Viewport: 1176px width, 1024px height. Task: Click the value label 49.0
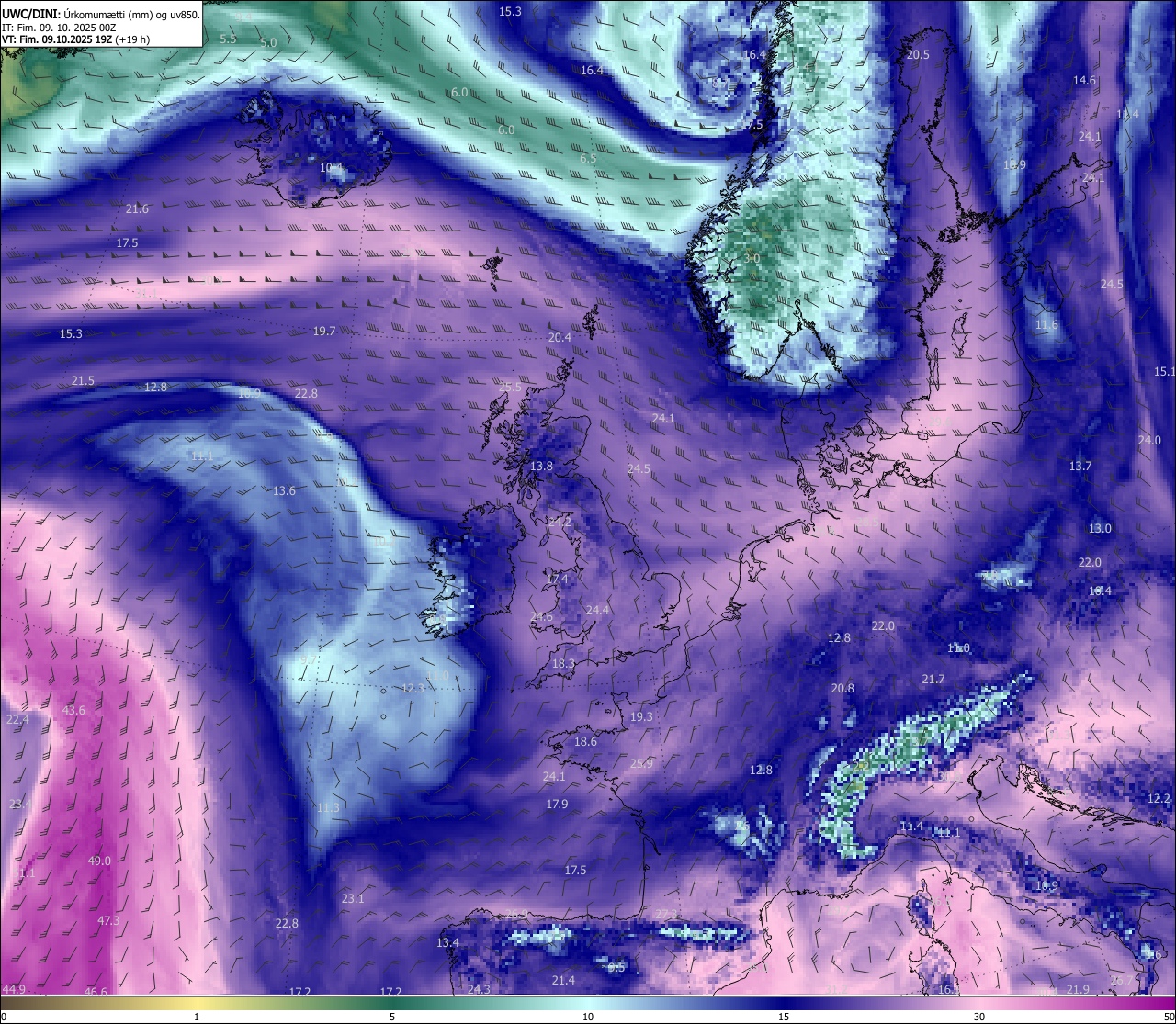pyautogui.click(x=99, y=861)
